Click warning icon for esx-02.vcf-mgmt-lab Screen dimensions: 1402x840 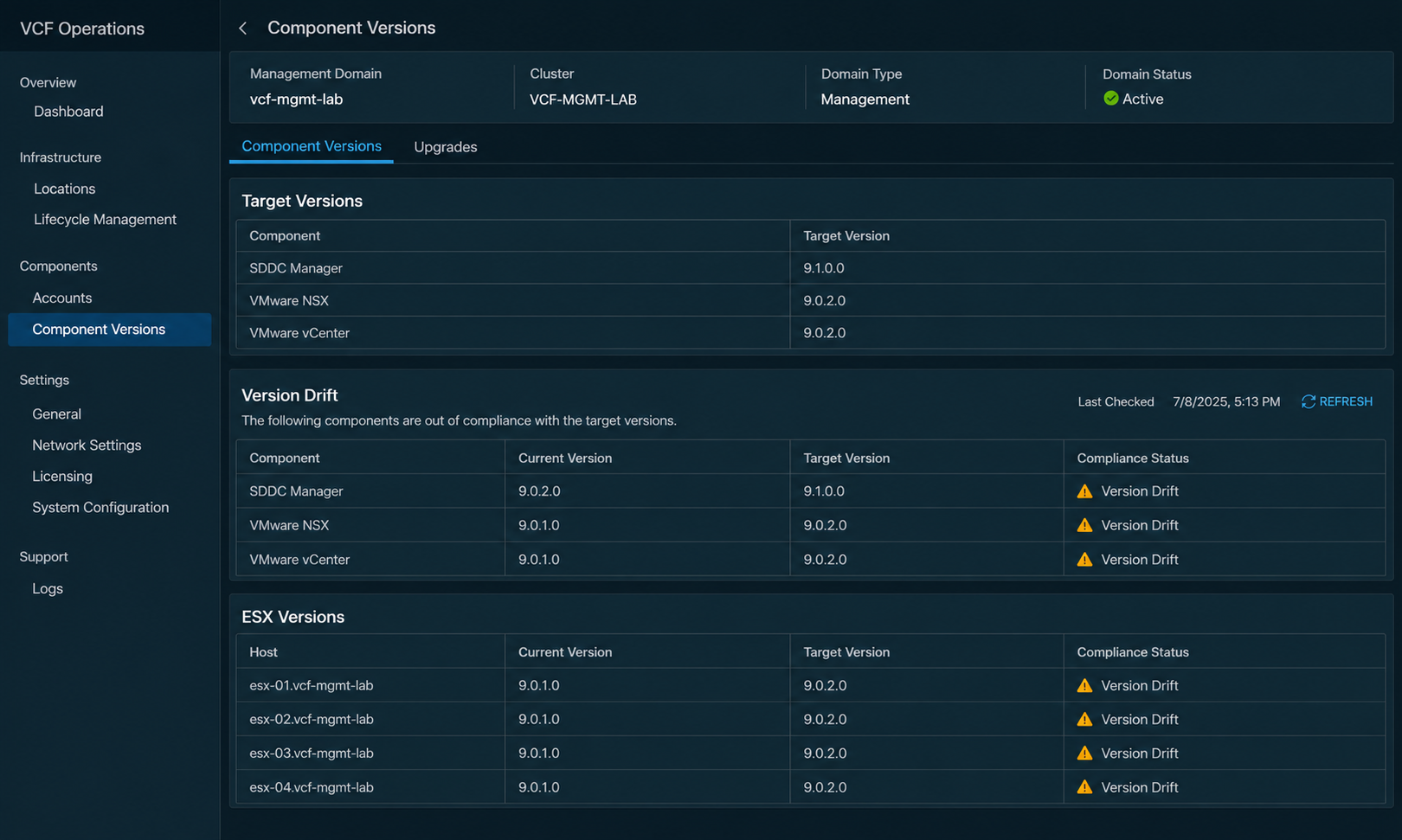[x=1084, y=719]
